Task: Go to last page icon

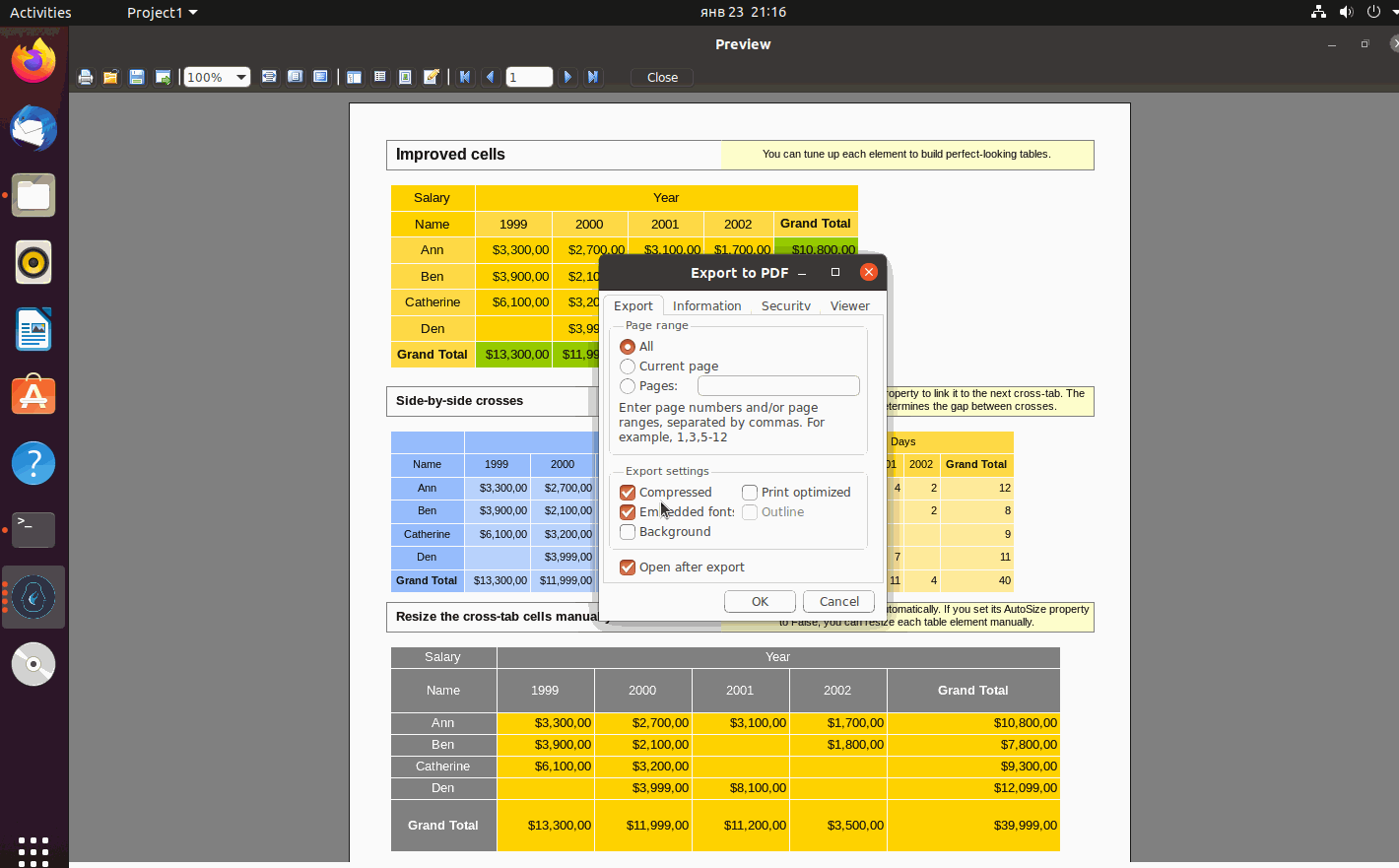Action: pos(593,77)
